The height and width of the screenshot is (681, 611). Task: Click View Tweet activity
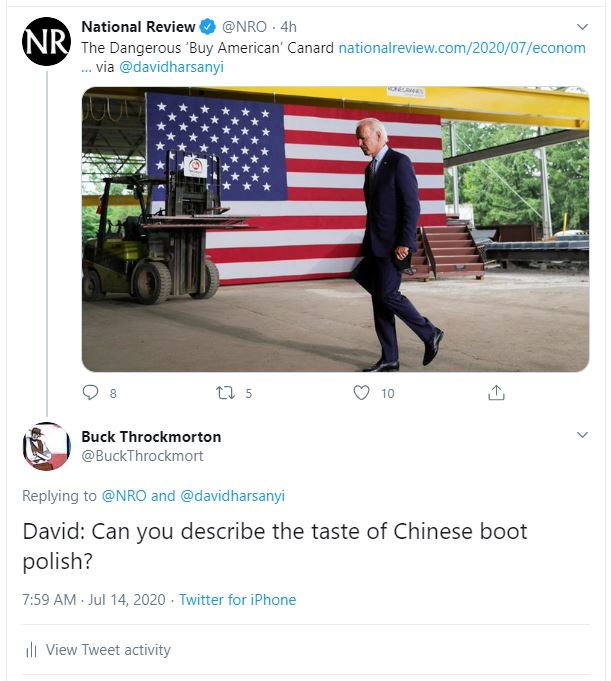108,650
